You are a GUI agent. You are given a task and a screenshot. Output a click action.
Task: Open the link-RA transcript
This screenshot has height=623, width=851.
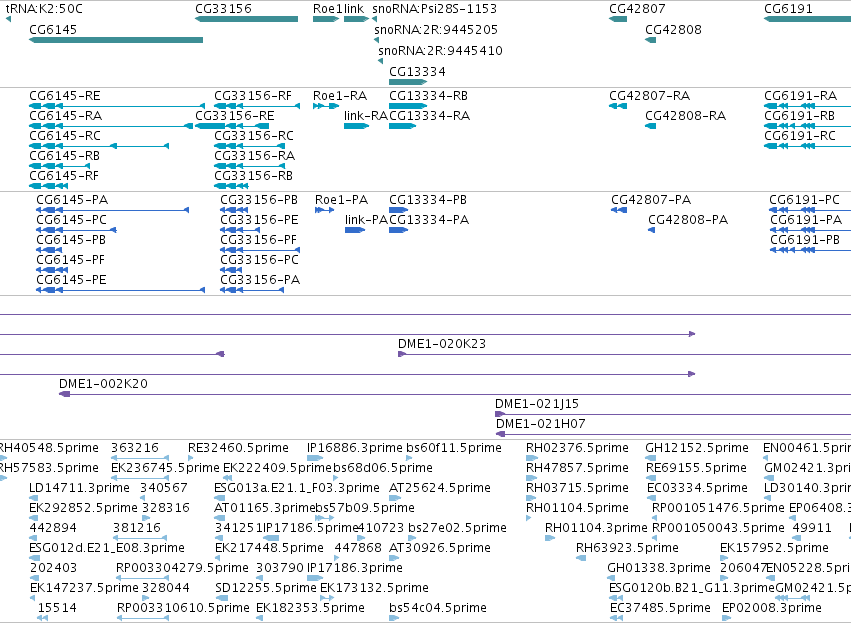(357, 126)
